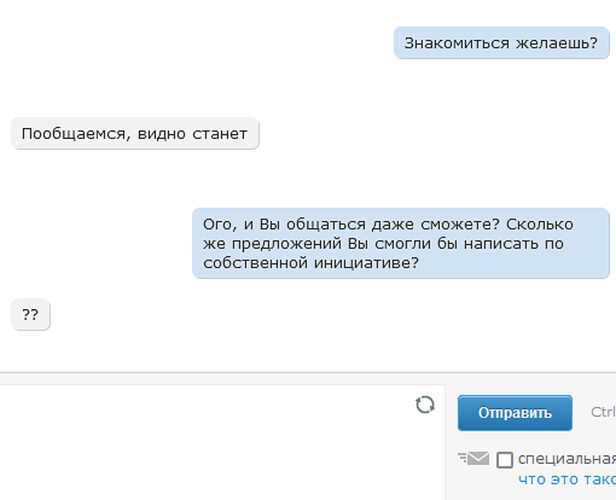
Task: Select the "??" message bubble
Action: (30, 314)
